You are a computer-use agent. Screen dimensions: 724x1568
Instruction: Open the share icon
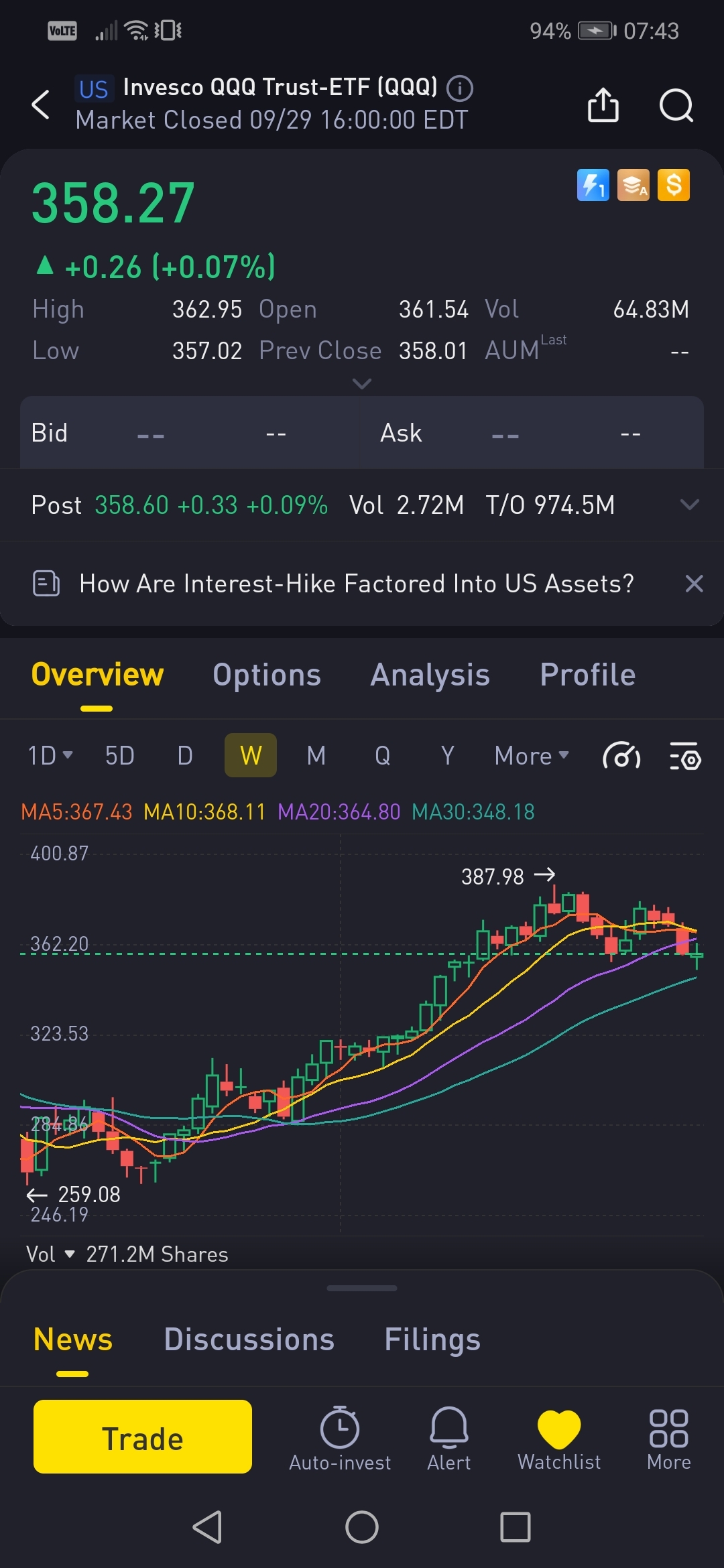point(603,105)
